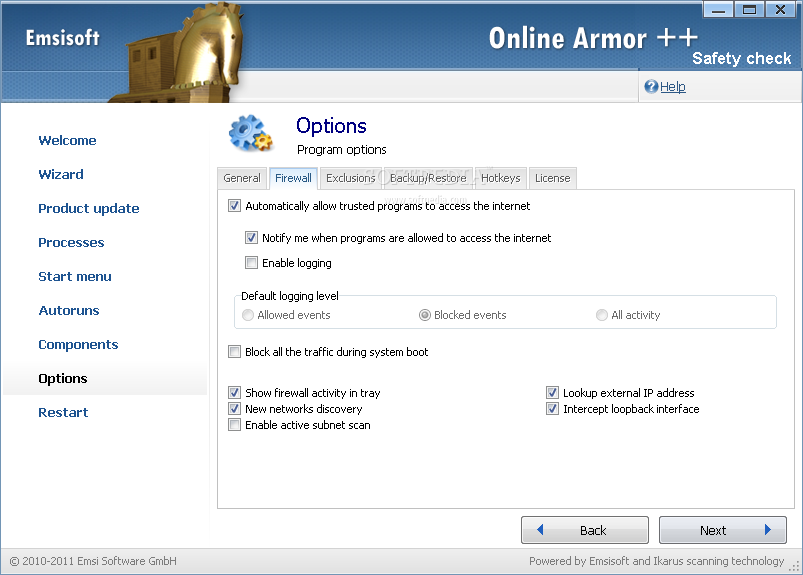Maximize the Online Armor window

(x=749, y=9)
